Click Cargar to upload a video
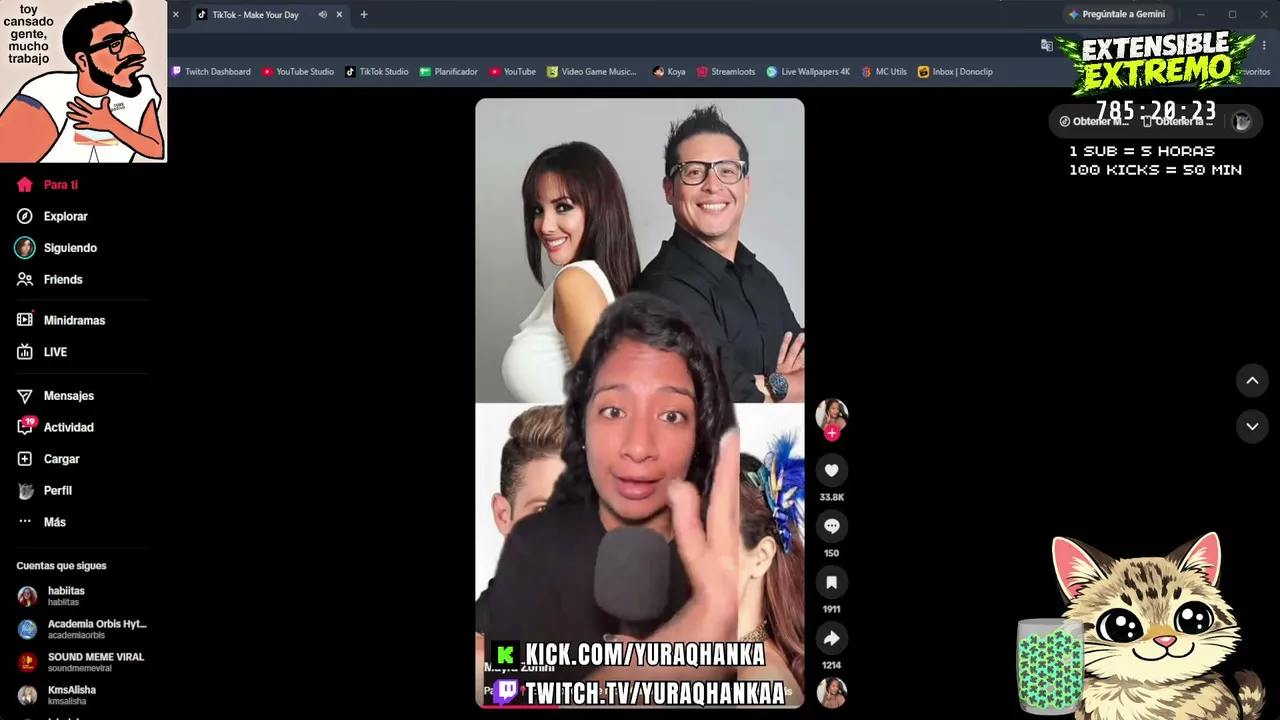The image size is (1280, 720). coord(48,459)
